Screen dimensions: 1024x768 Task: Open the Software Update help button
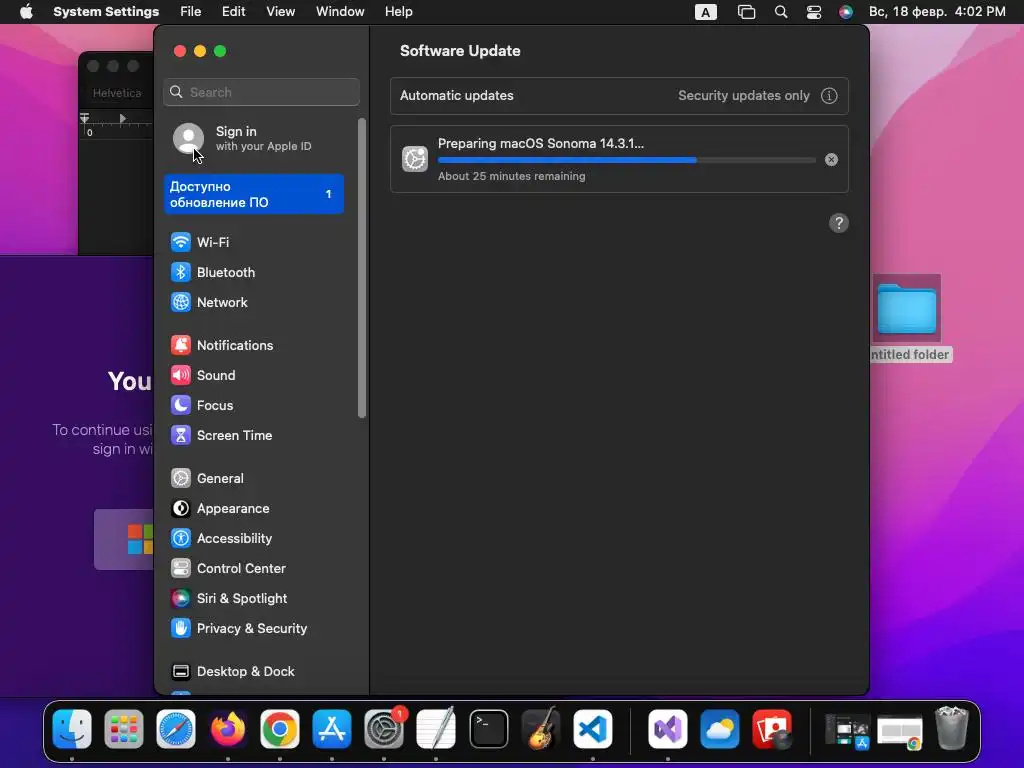pos(839,223)
